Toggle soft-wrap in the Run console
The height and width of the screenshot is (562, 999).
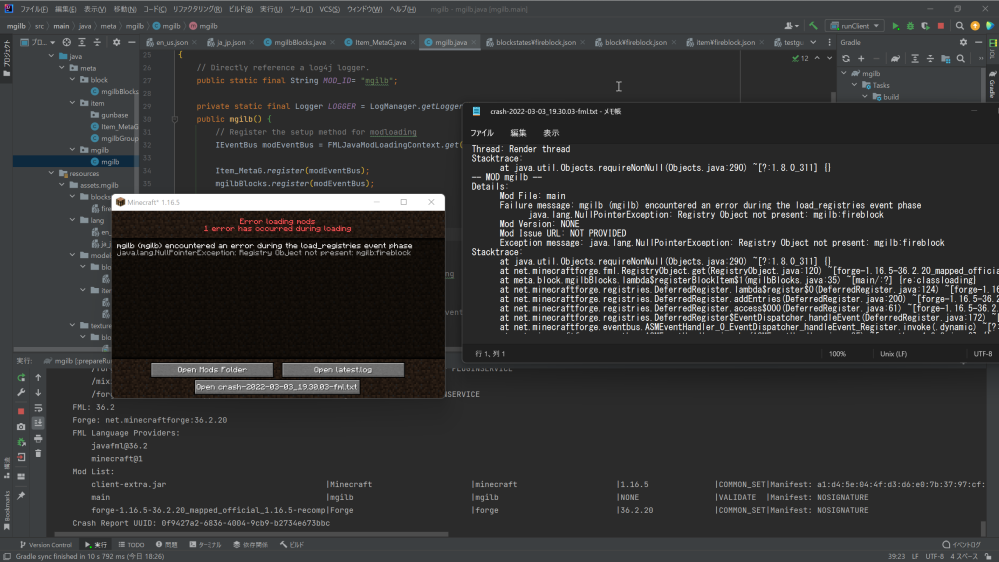tap(38, 408)
